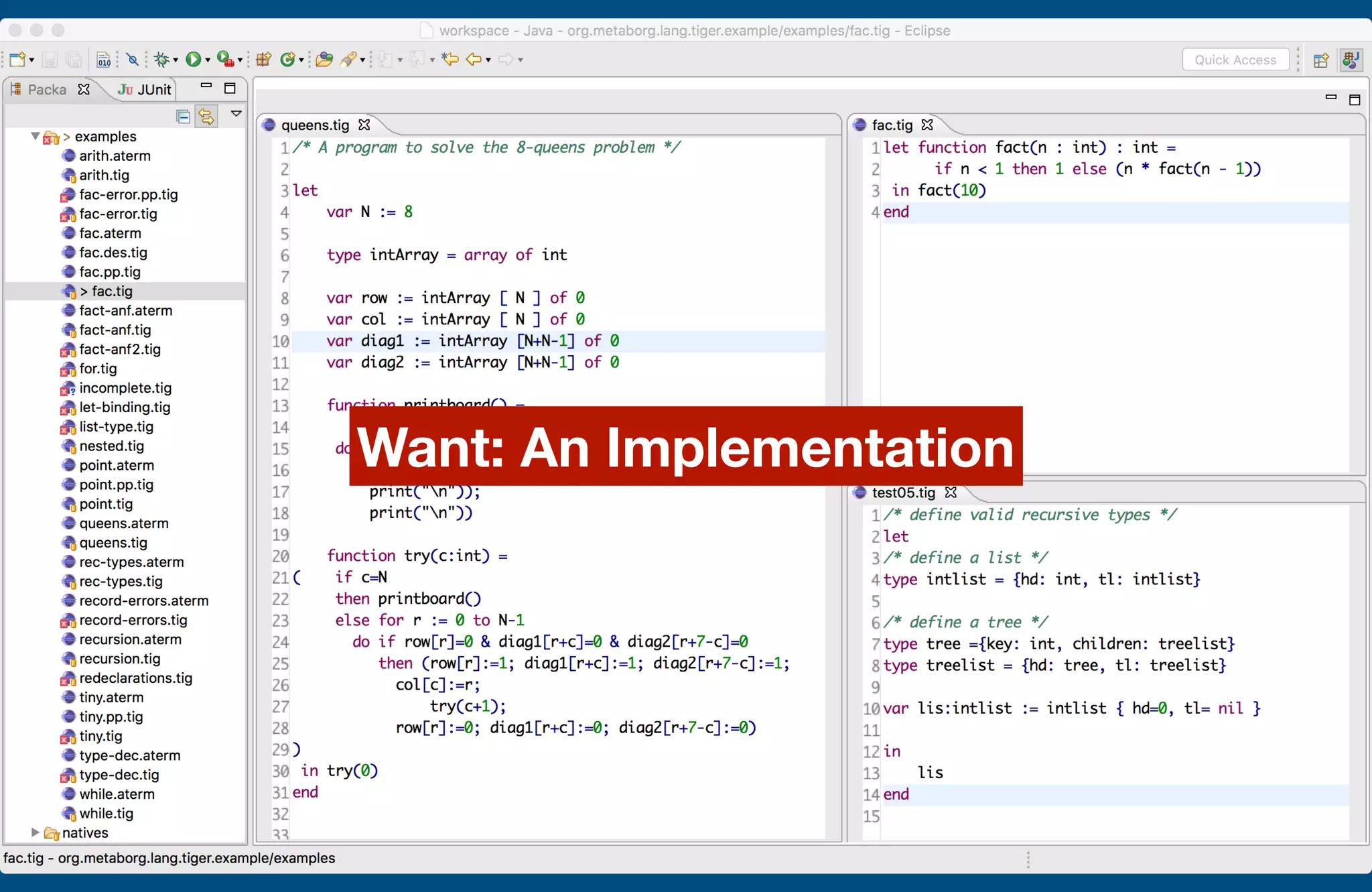Click the Debug bug icon
This screenshot has width=1372, height=892.
pos(161,60)
